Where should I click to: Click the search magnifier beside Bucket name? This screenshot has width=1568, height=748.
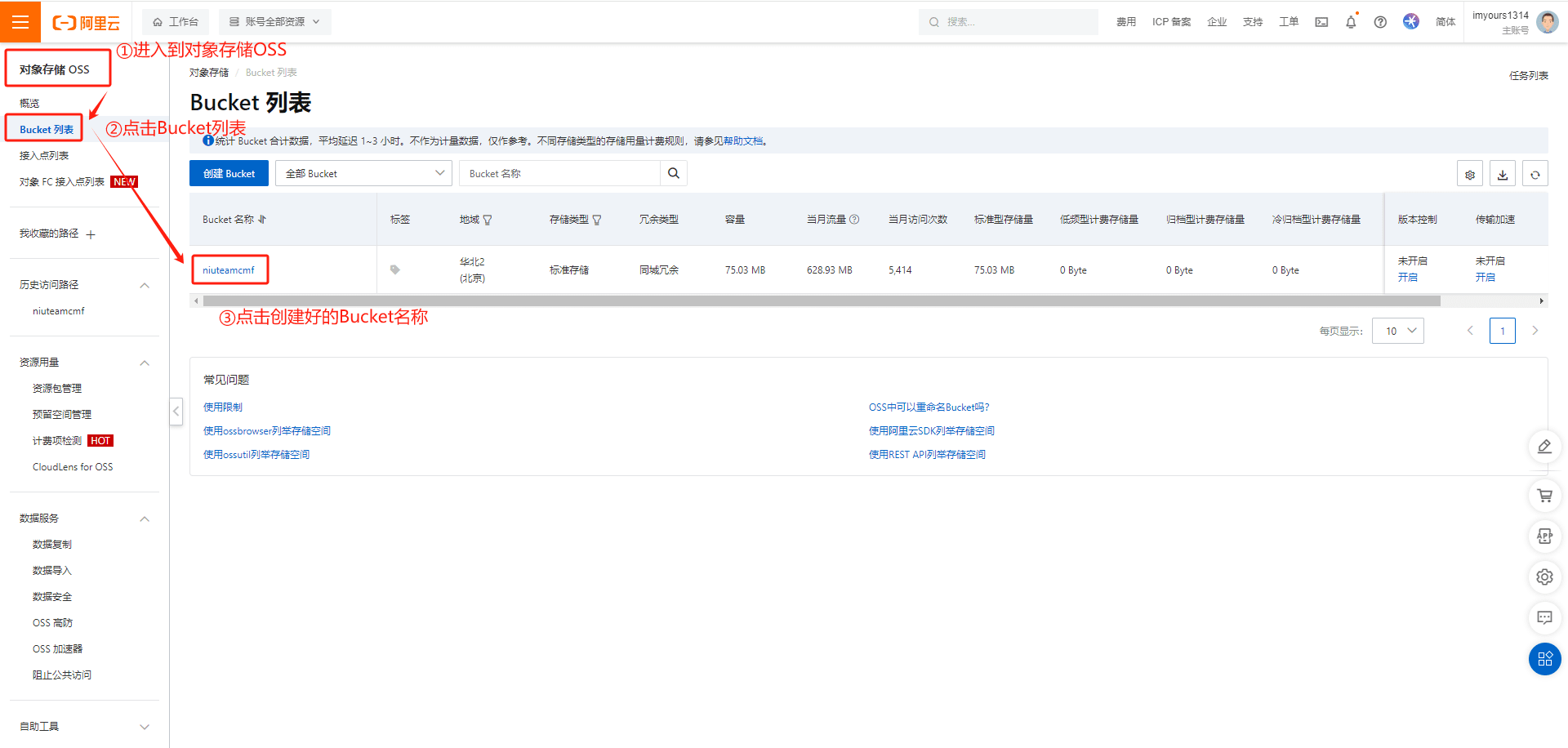click(674, 173)
